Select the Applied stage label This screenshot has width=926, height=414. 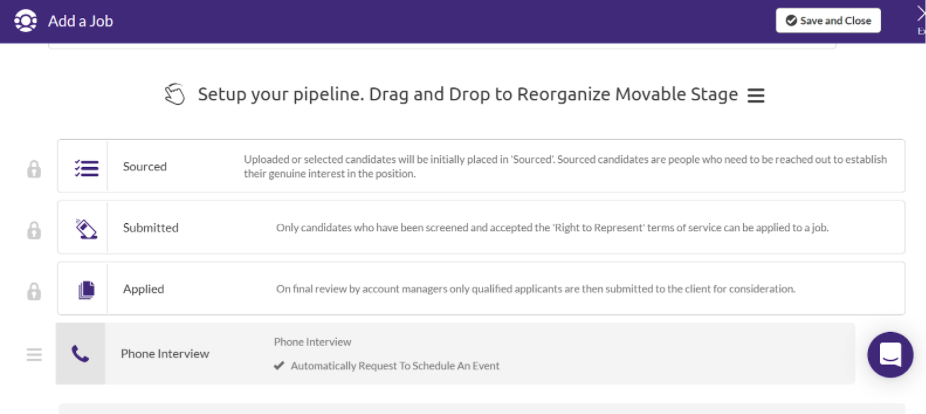144,289
